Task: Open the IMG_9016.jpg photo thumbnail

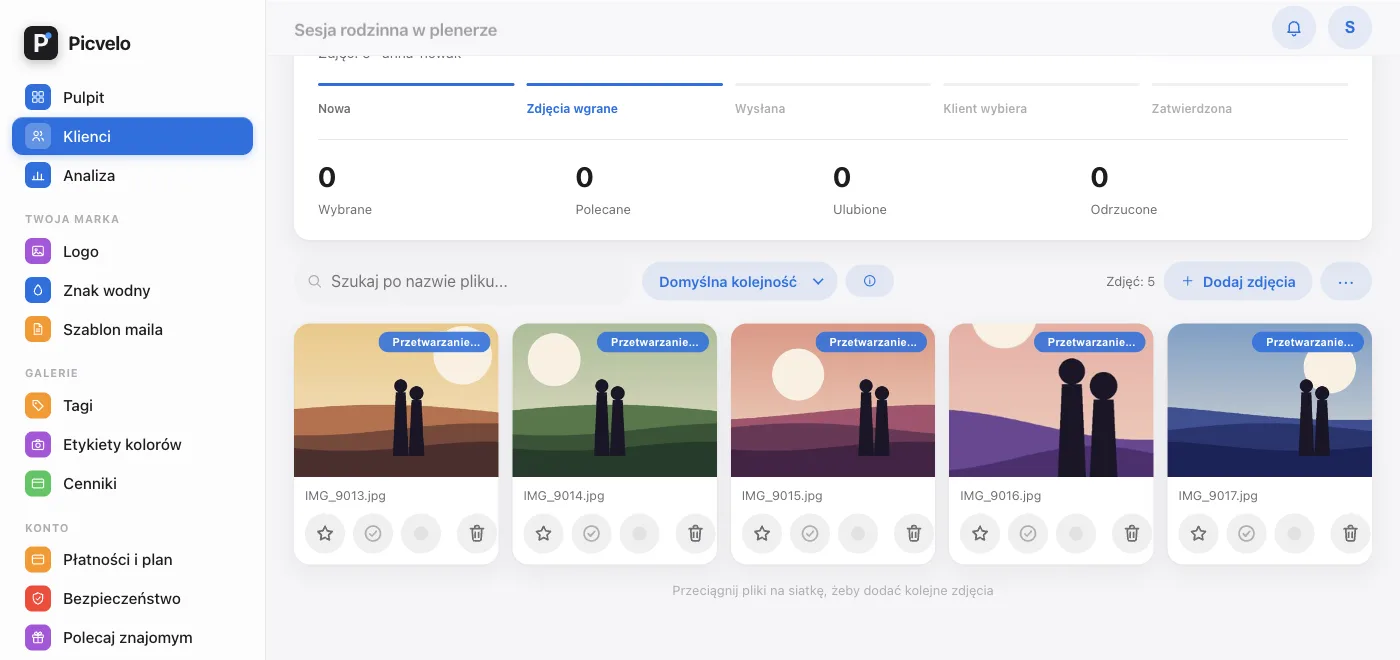Action: tap(1051, 400)
